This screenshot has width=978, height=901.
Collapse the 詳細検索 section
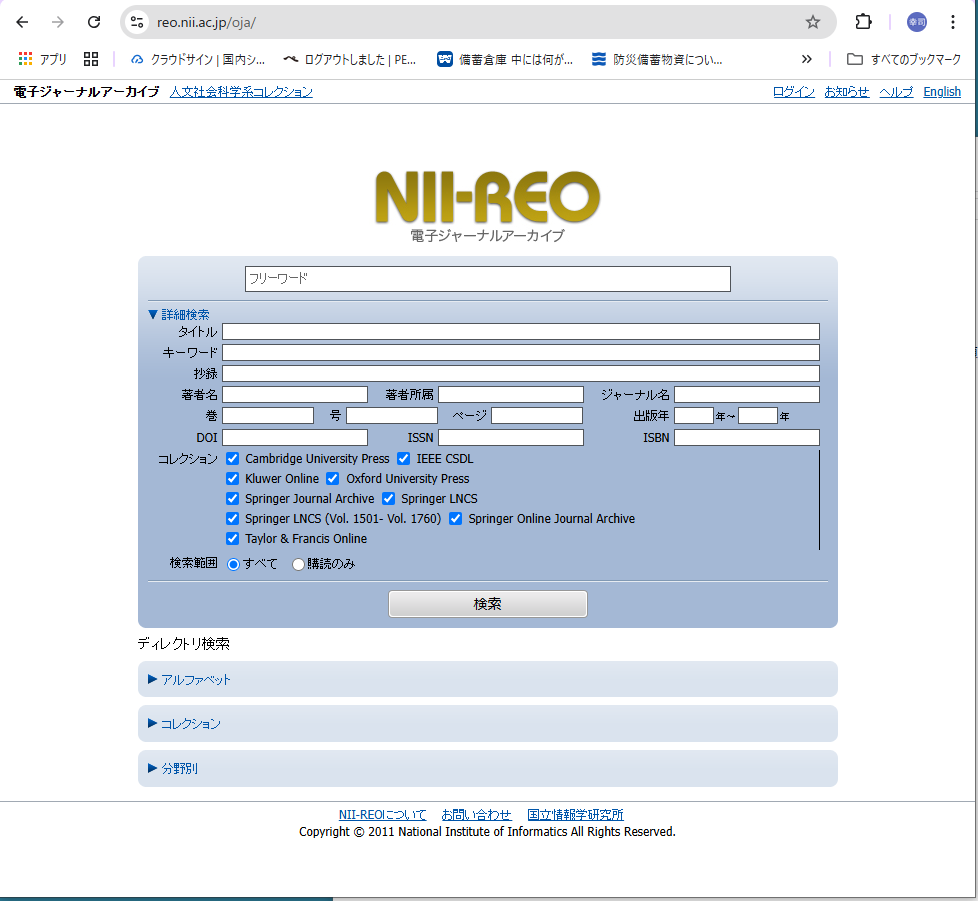179,314
